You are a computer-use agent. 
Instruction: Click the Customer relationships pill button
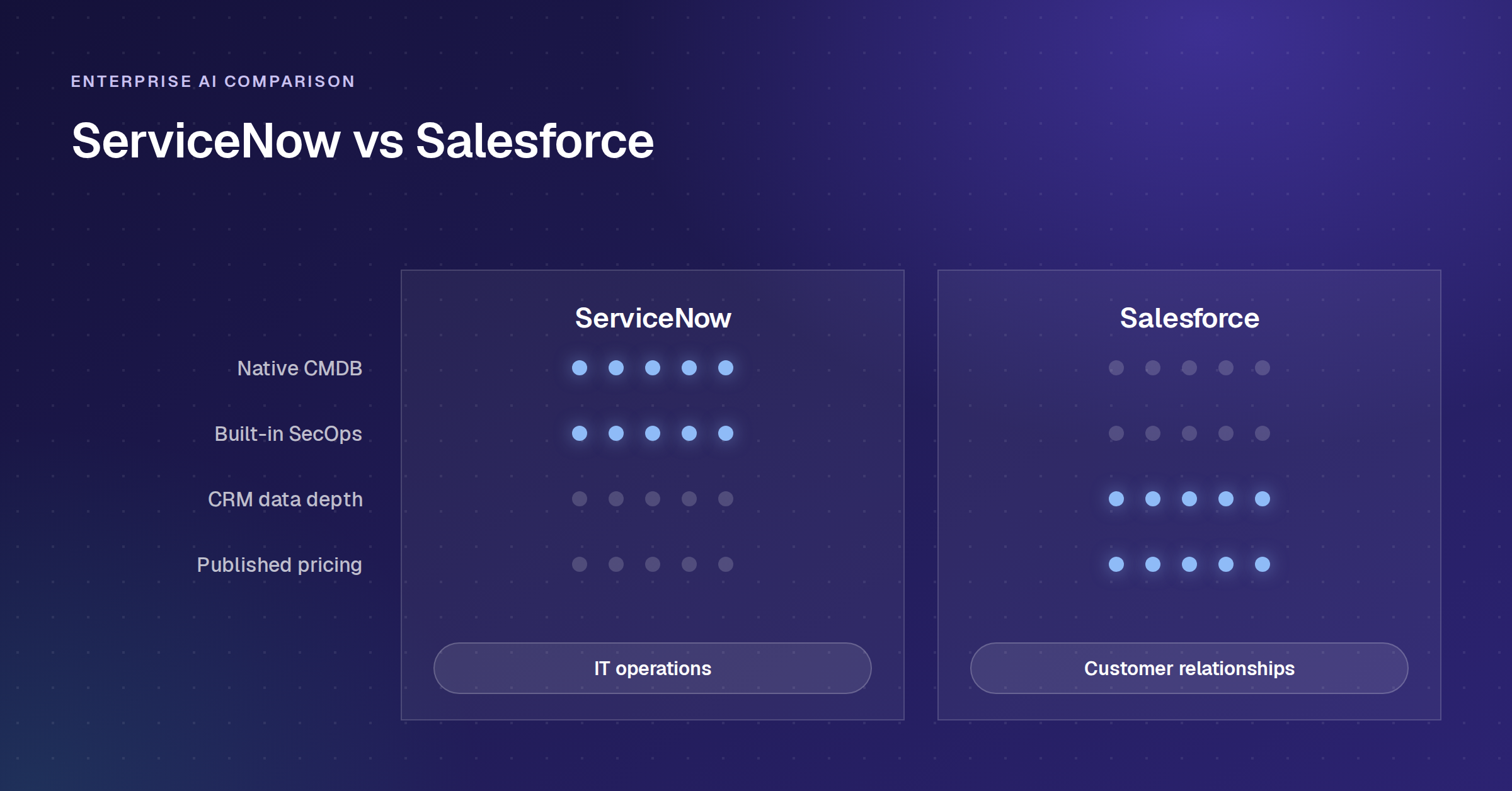click(x=1189, y=668)
